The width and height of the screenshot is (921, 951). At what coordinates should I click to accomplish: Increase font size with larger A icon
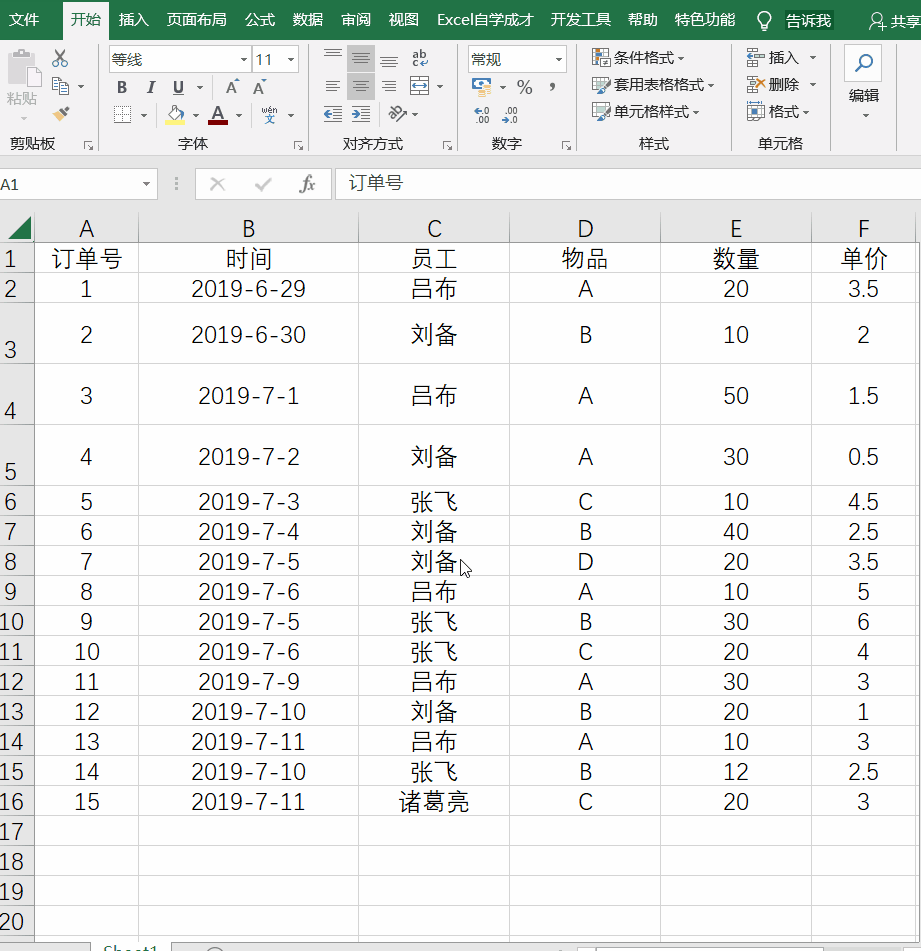pos(232,87)
